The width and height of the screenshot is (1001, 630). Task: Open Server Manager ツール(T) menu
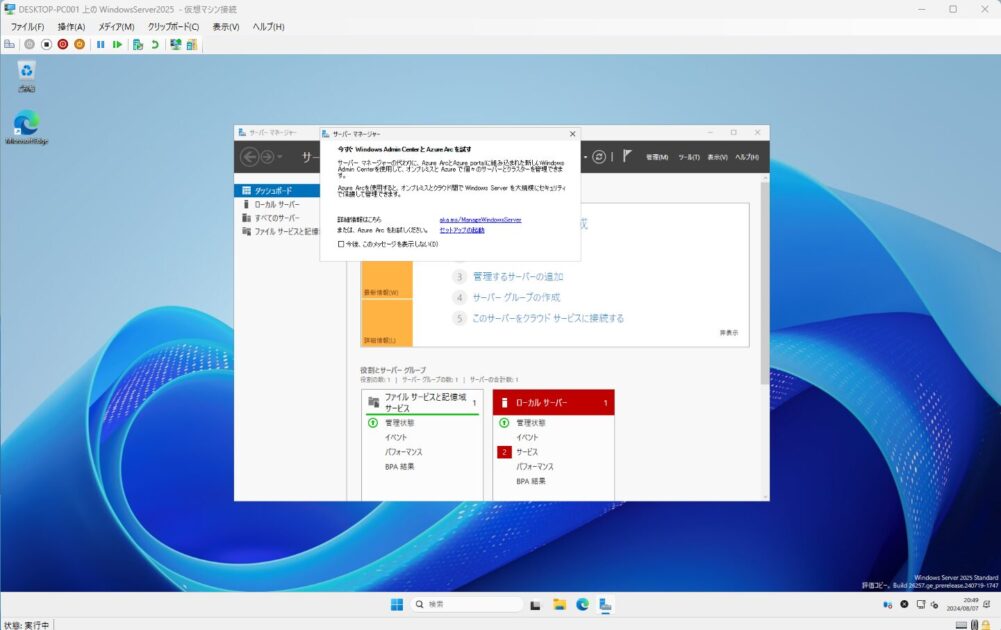(x=689, y=157)
